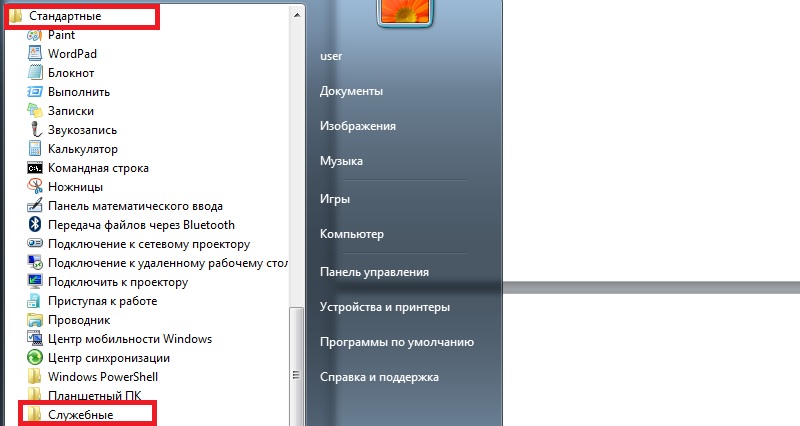Open Приступая к работе icon
The width and height of the screenshot is (800, 426).
tap(35, 300)
